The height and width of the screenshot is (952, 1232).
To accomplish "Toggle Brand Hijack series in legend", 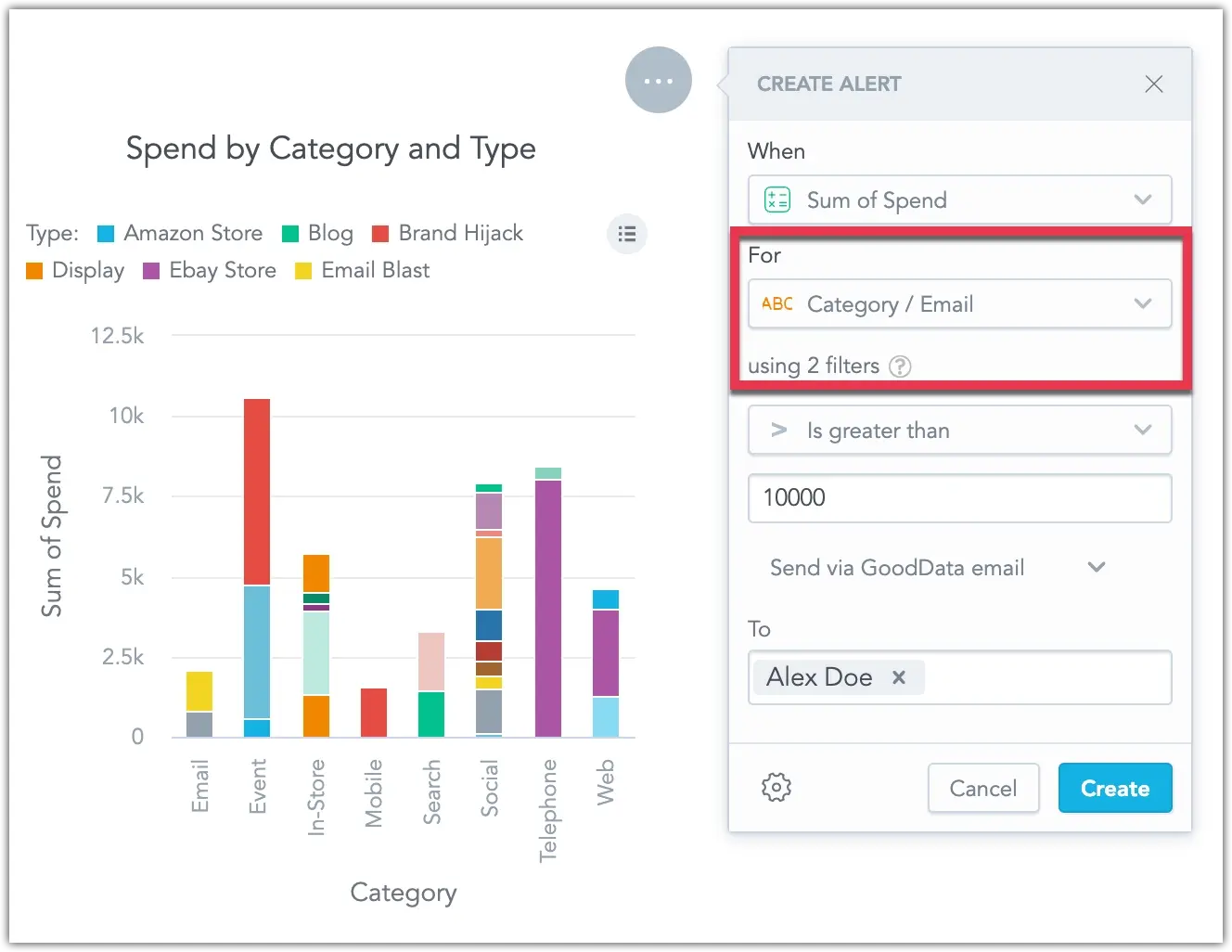I will (x=448, y=233).
